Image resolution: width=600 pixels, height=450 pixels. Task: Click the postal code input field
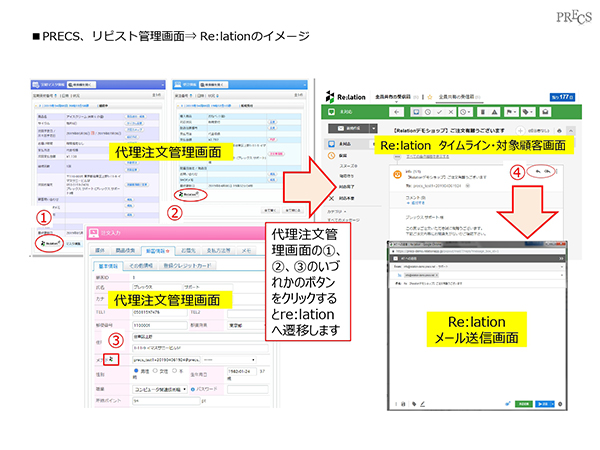[160, 326]
